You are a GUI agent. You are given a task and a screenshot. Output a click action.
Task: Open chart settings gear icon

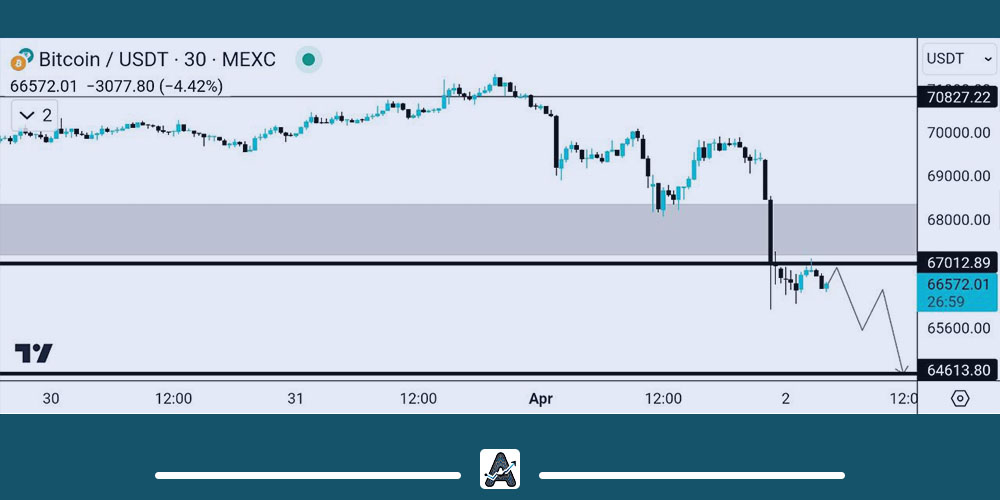(960, 398)
